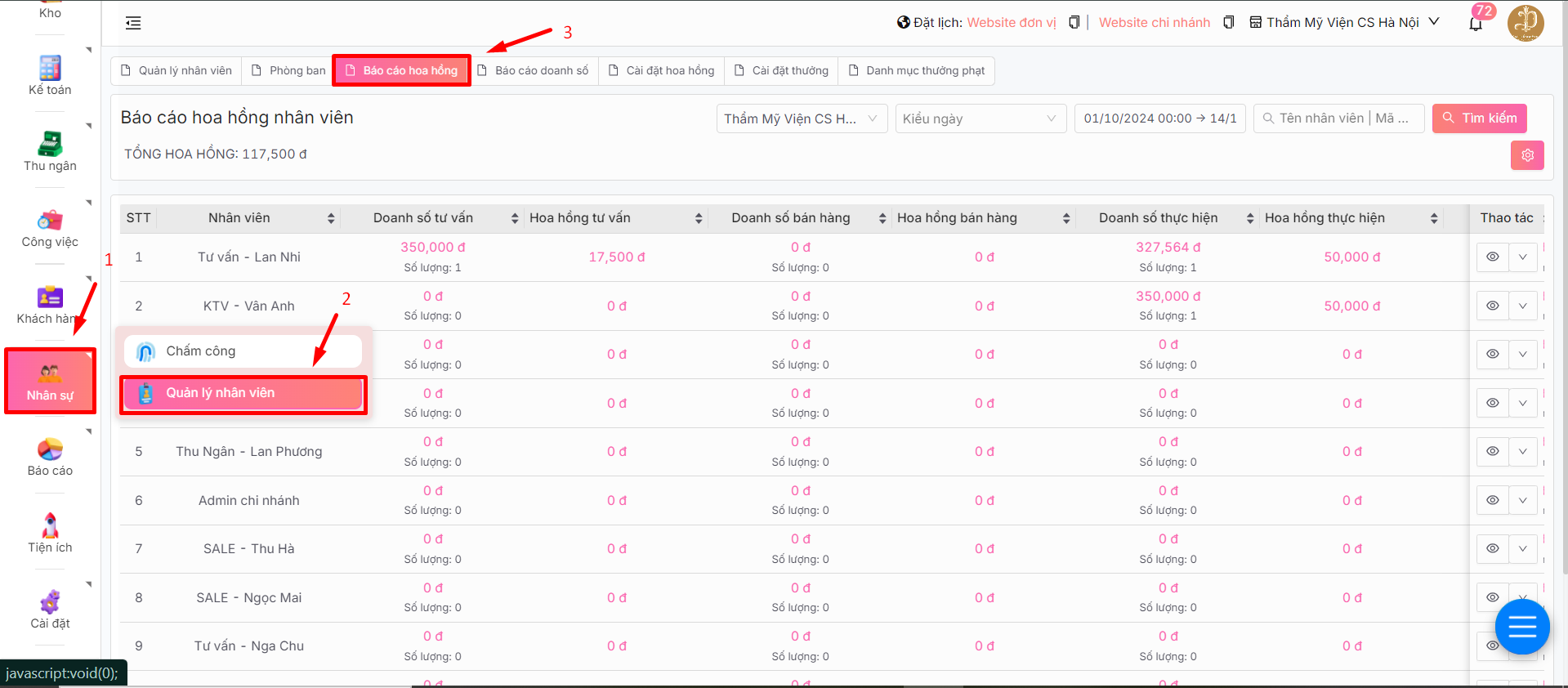Expand the Kiểu ngày dropdown
The image size is (1568, 688).
(981, 118)
